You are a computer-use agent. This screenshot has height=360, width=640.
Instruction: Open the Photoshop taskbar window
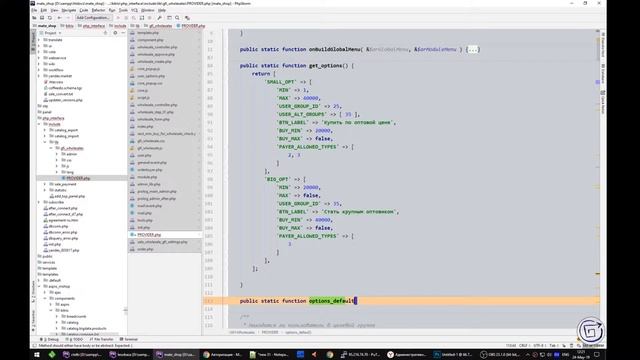pyautogui.click(x=453, y=355)
